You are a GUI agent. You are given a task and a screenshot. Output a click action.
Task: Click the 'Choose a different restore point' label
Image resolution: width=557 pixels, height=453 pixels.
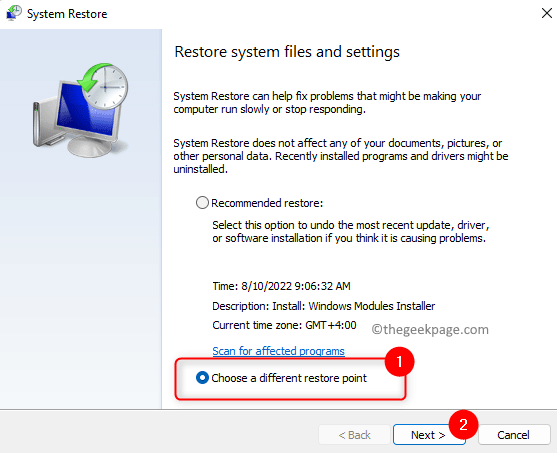(289, 378)
